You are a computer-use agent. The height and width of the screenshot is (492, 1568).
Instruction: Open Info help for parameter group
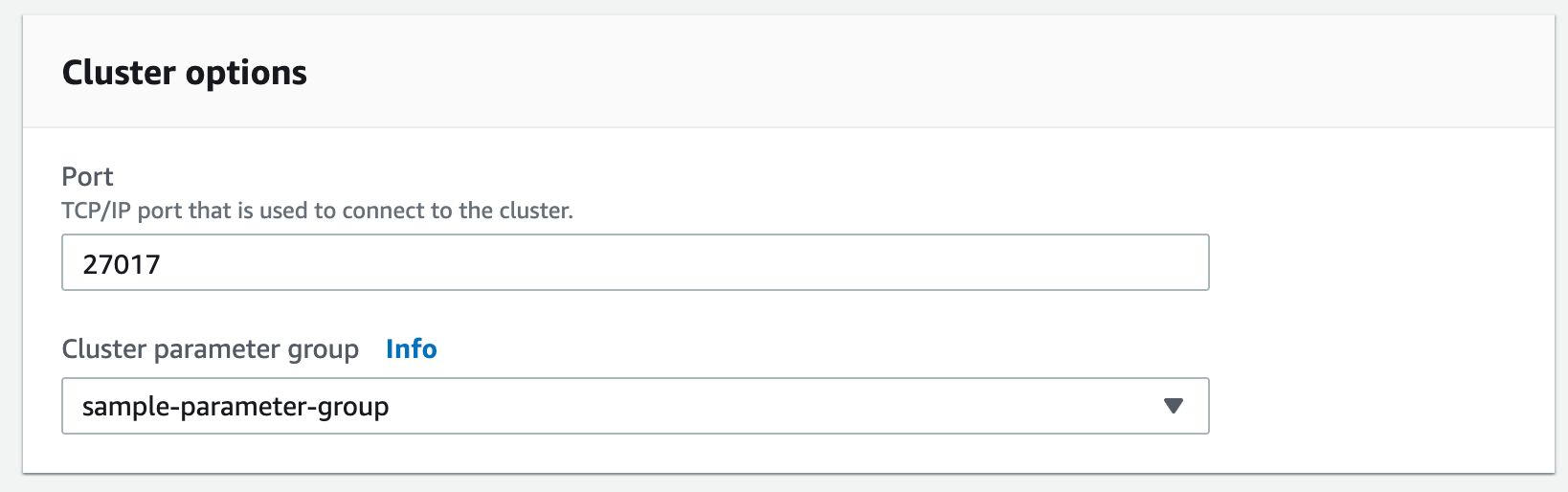[x=412, y=349]
